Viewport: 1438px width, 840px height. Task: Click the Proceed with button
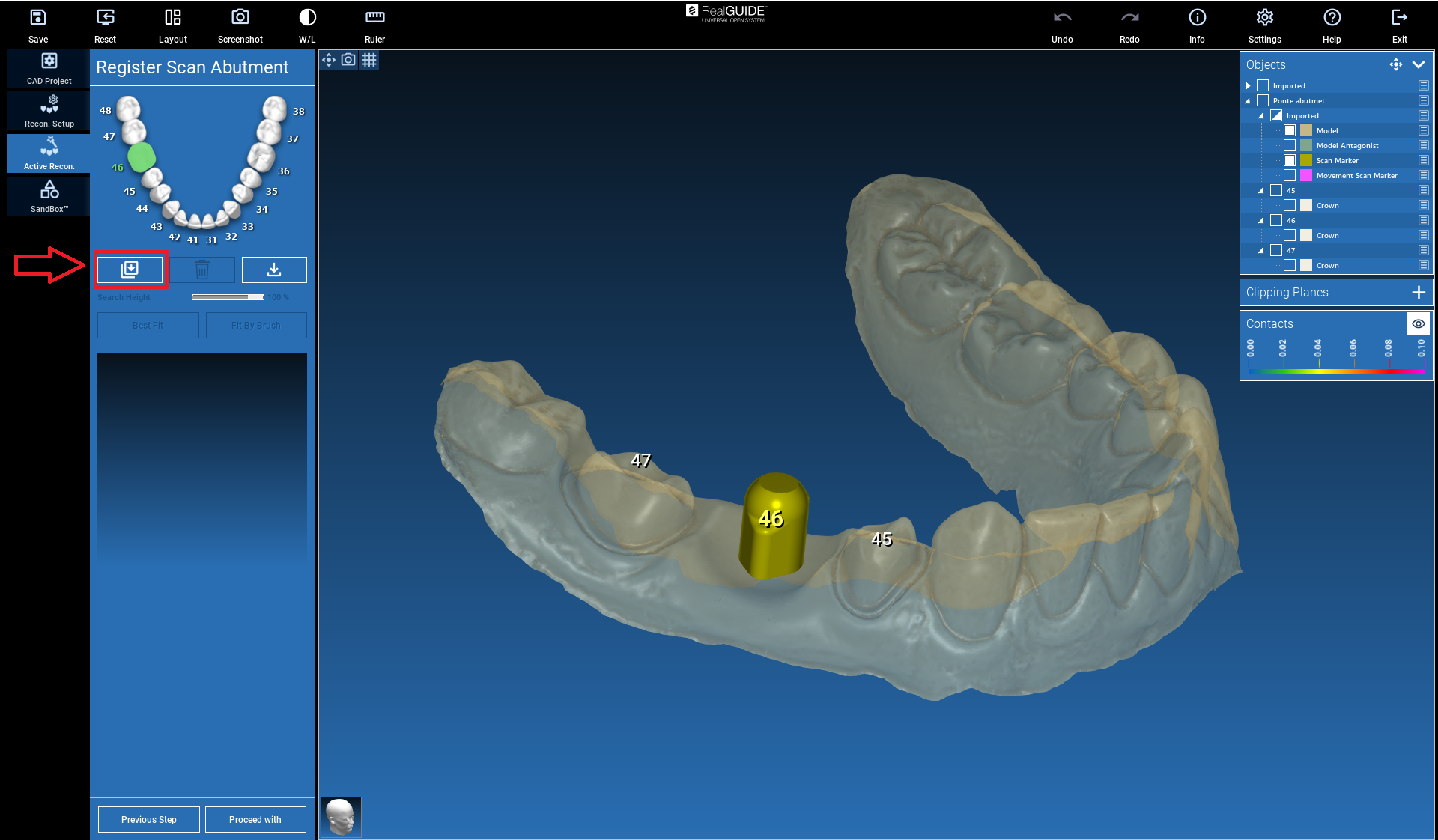tap(255, 819)
